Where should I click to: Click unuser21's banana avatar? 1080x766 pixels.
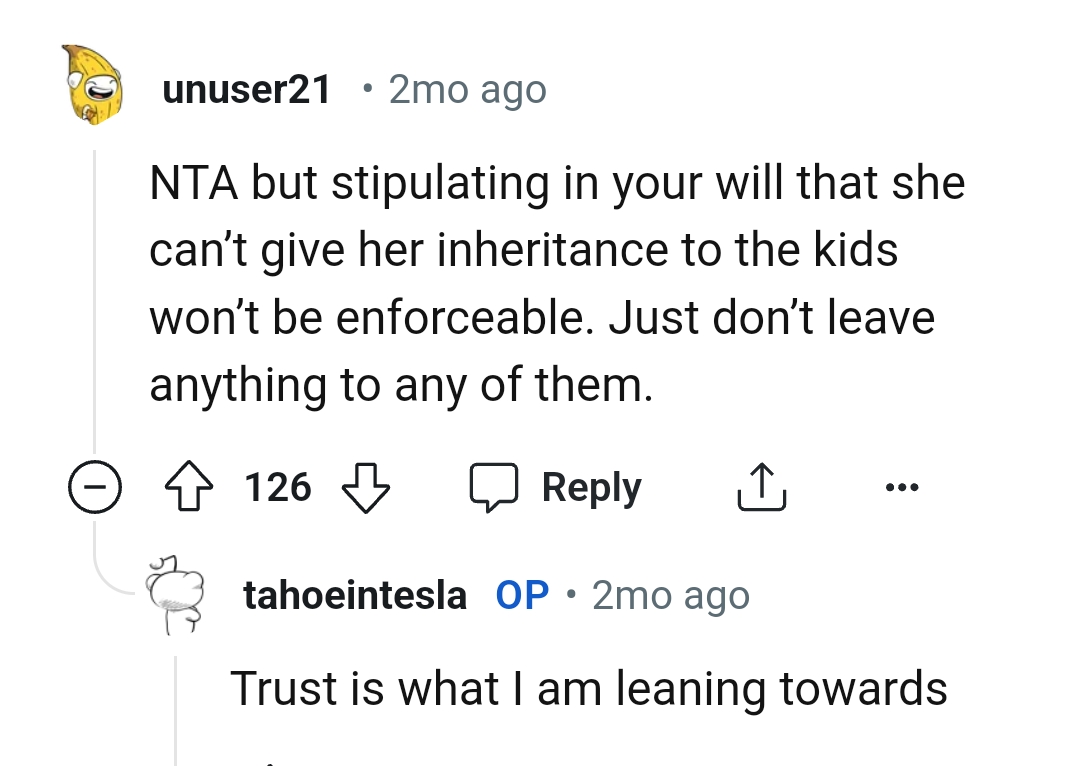coord(90,88)
